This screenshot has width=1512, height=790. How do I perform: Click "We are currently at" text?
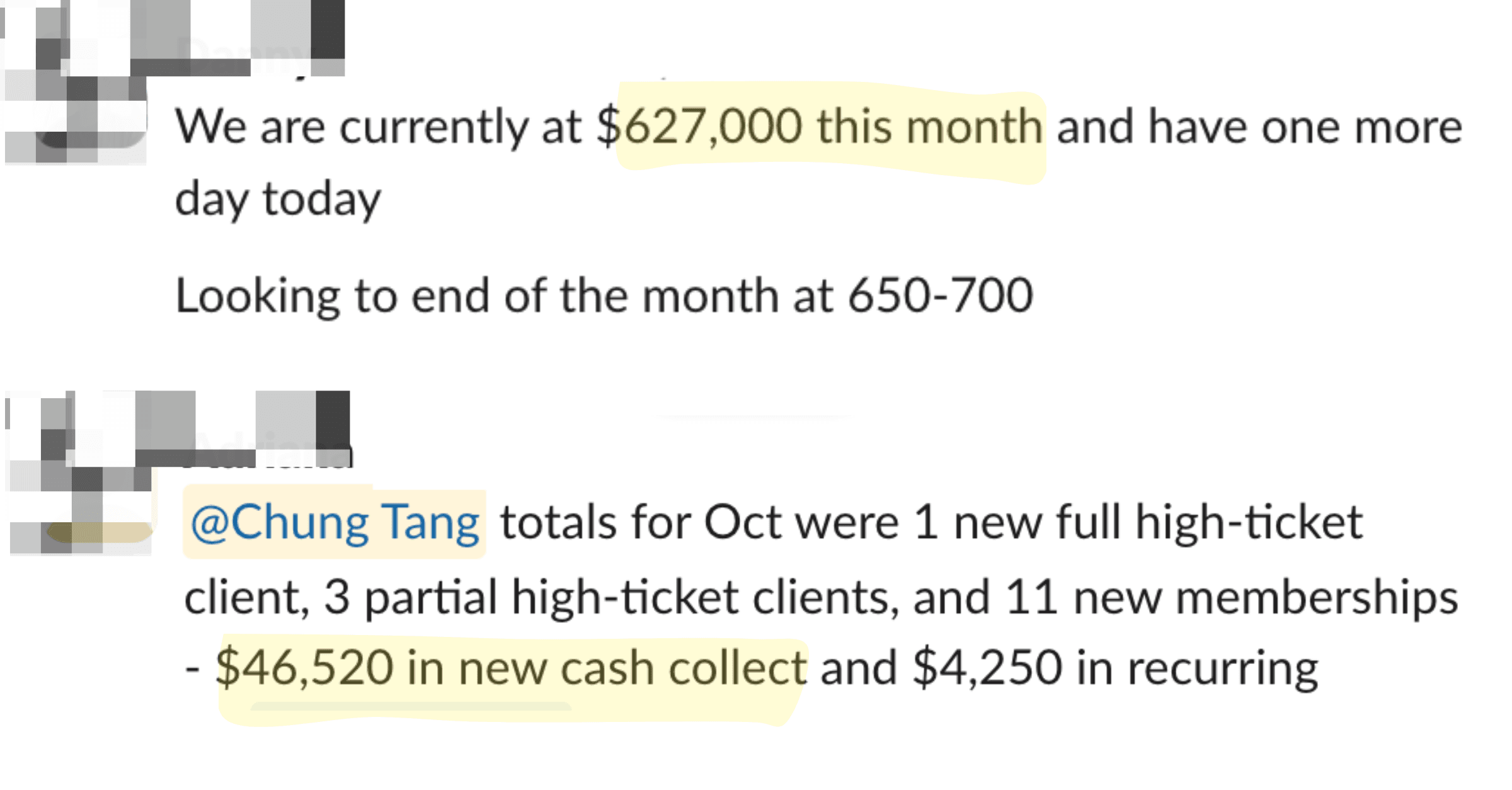pos(378,127)
